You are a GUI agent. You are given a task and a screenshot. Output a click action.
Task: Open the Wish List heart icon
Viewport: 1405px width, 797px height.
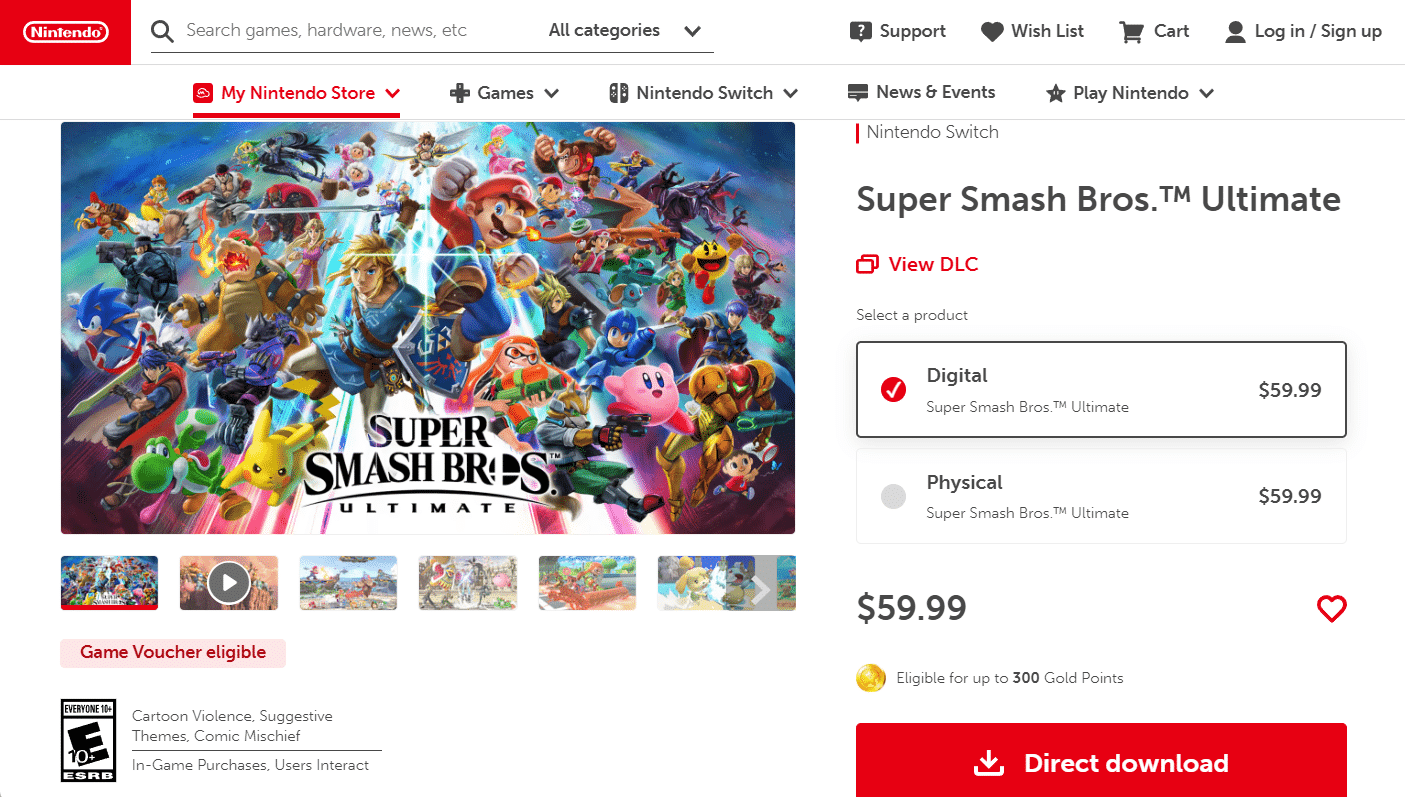(x=990, y=31)
